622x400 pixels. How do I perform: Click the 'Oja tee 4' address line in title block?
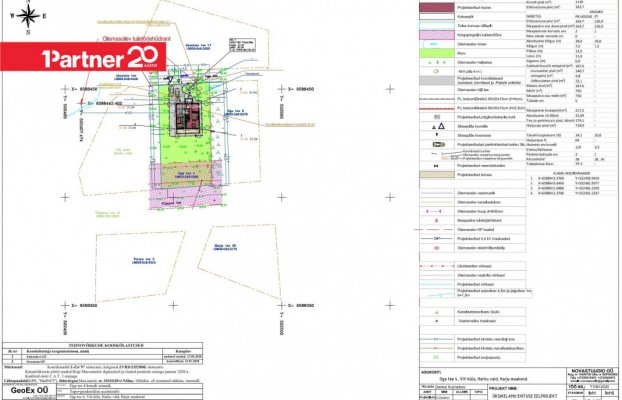[x=484, y=379]
